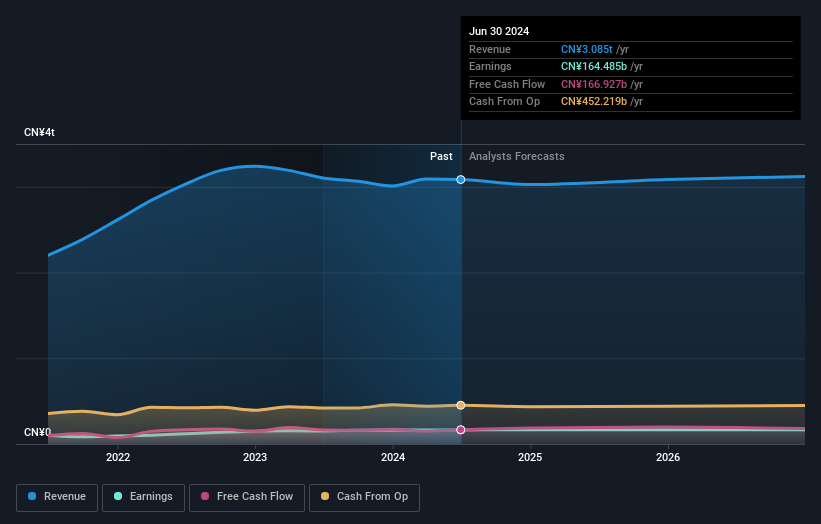
Task: Click the Past label
Action: (x=441, y=156)
